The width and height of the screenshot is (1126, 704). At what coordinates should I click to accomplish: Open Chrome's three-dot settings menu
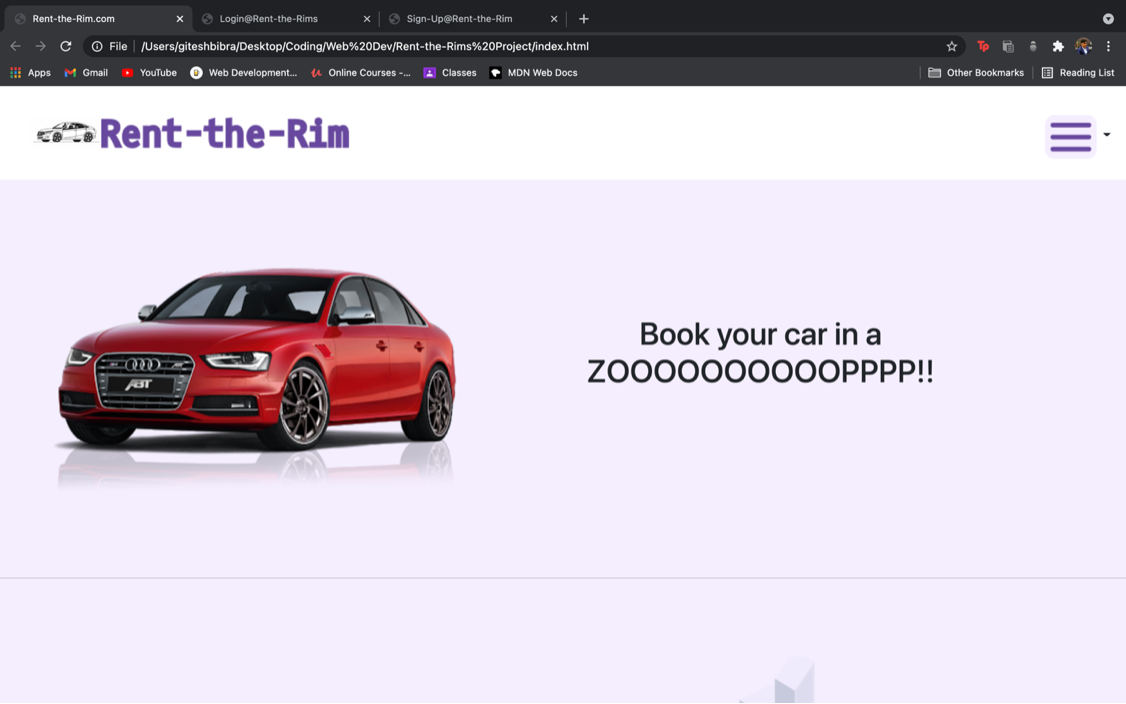pos(1107,46)
